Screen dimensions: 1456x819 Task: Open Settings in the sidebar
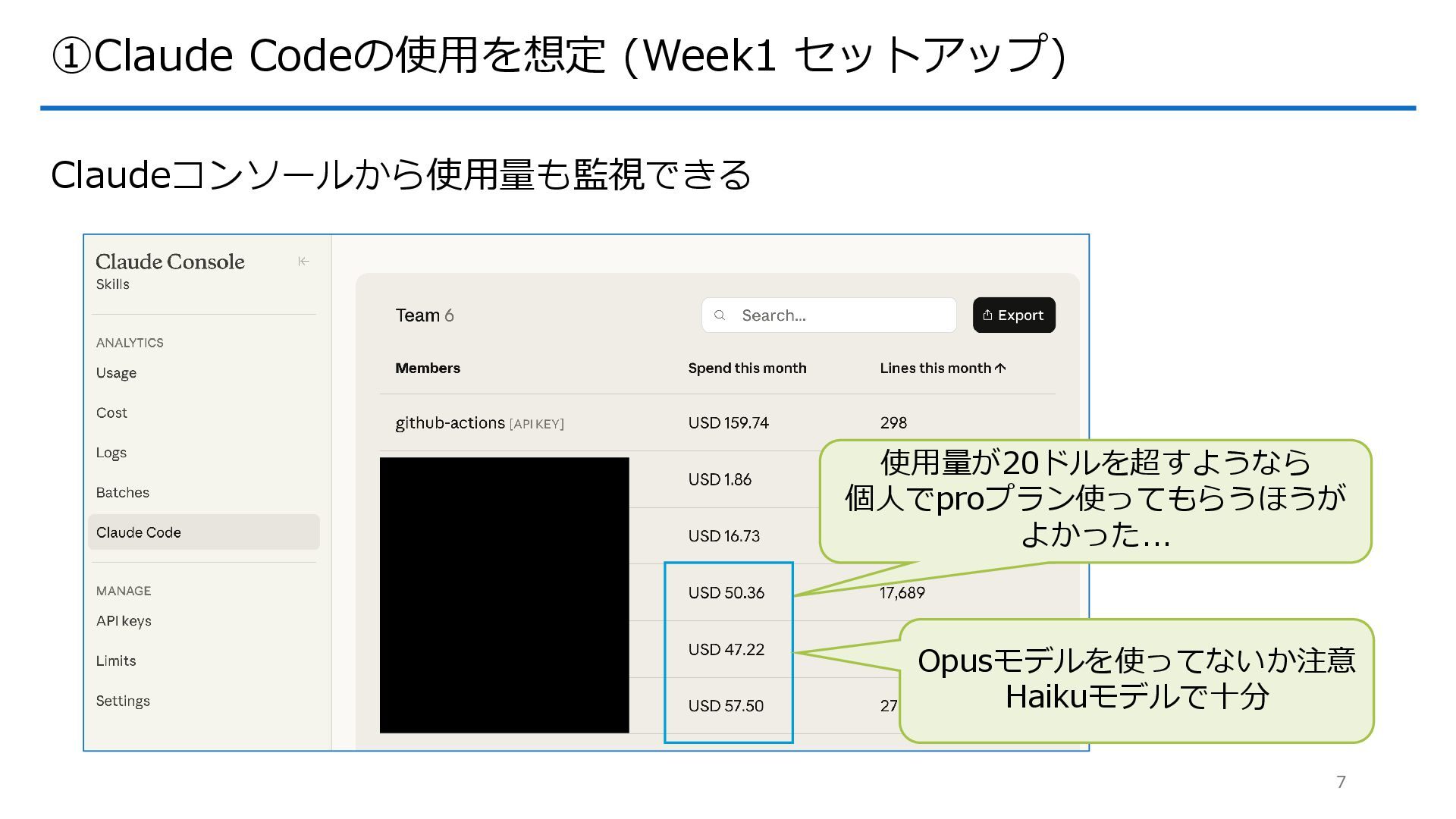(123, 701)
